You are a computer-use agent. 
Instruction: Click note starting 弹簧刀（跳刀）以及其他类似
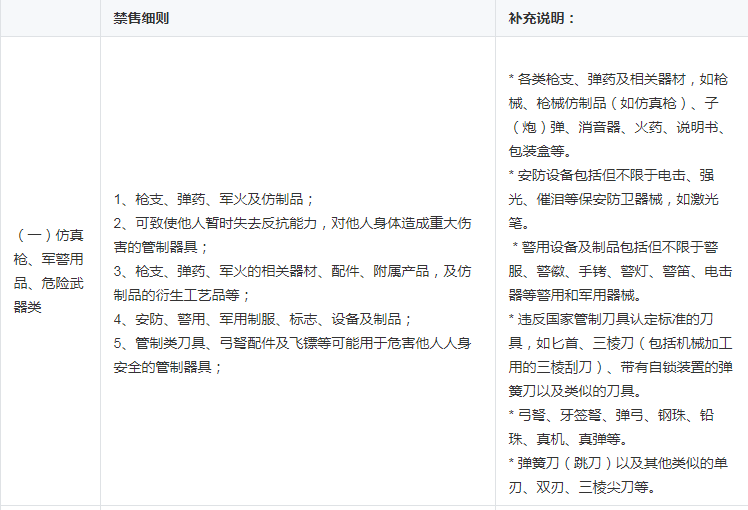618,475
